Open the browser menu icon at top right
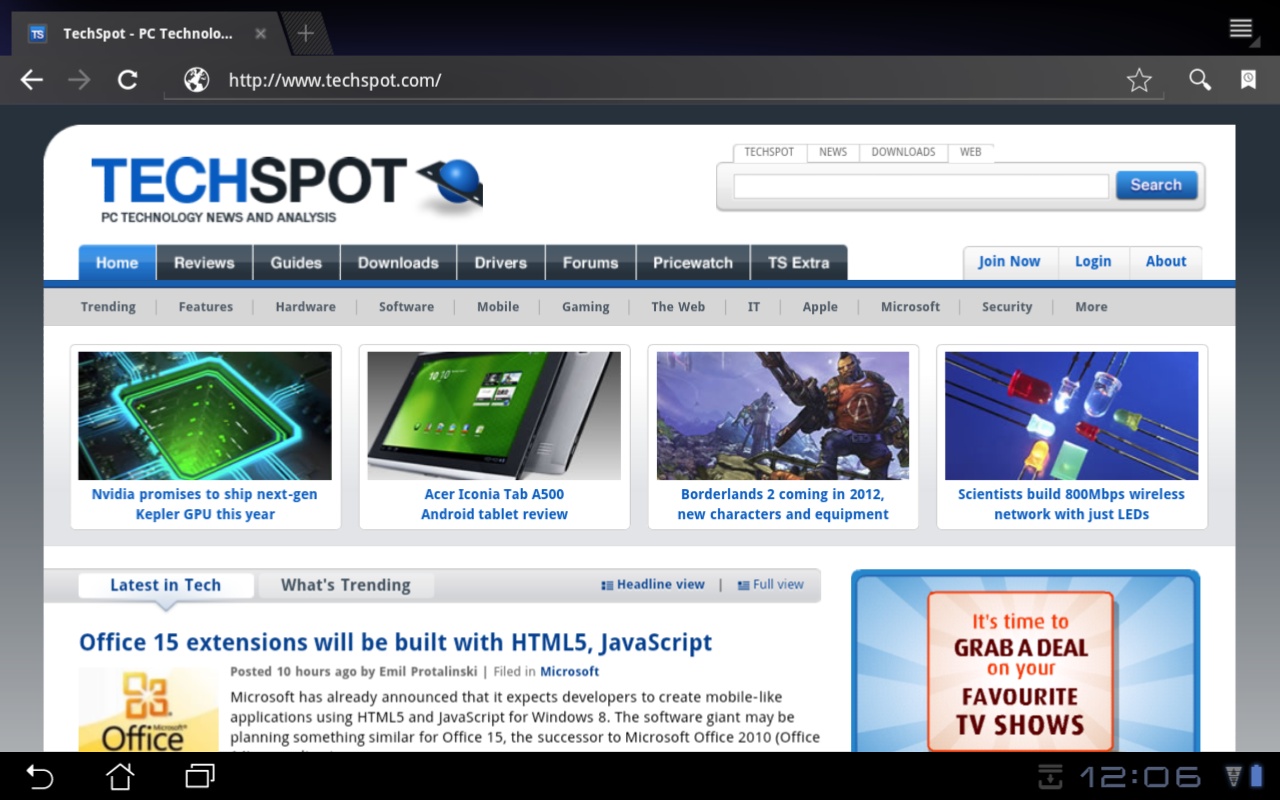Screen dimensions: 1280x800 point(1241,28)
